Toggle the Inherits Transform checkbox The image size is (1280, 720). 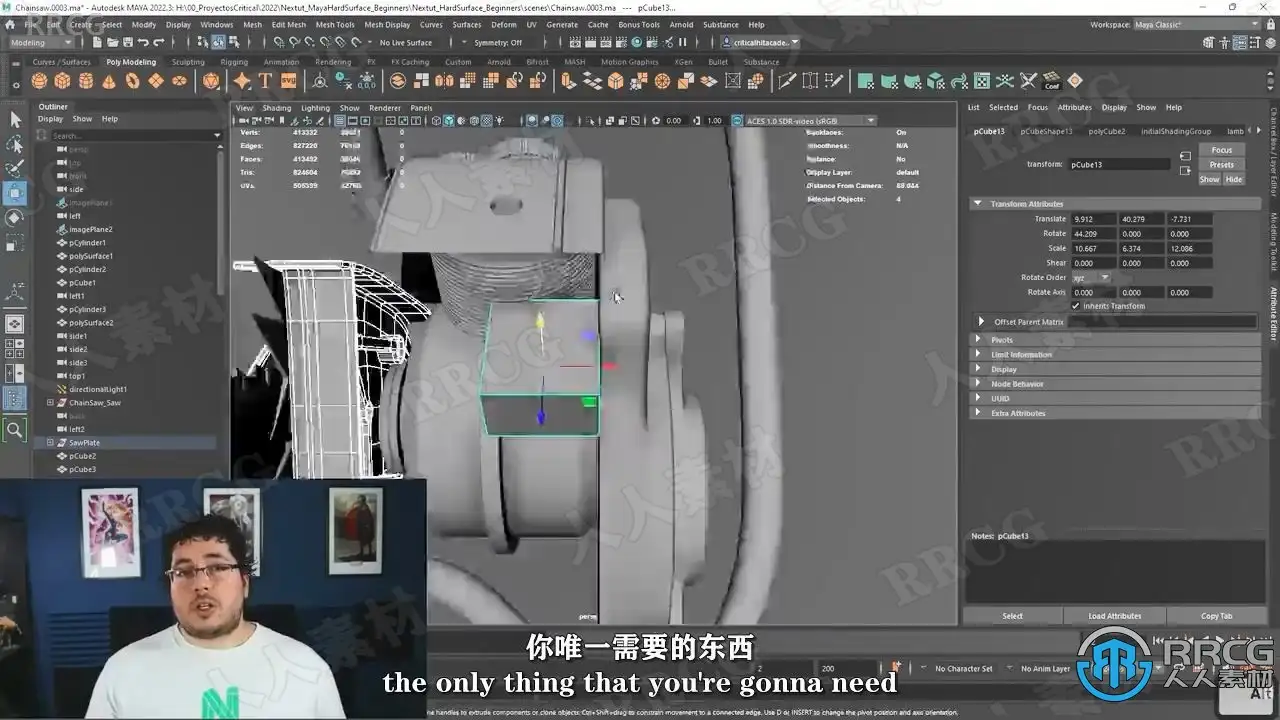pos(1075,306)
